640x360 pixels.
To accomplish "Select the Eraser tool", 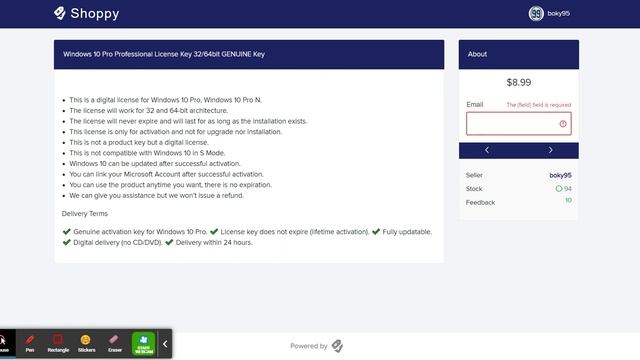I will point(114,344).
